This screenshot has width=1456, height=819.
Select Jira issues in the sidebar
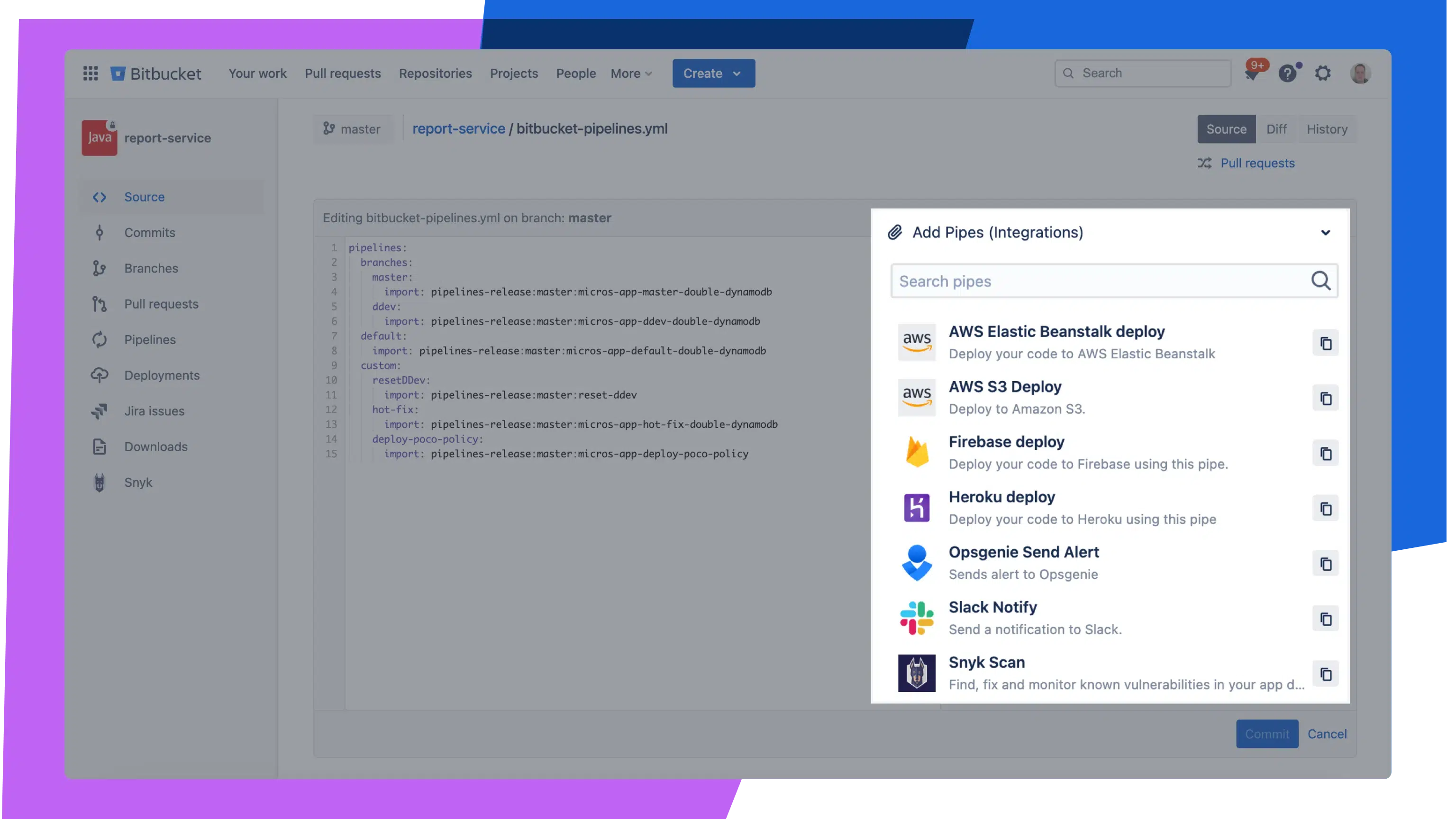click(172, 411)
